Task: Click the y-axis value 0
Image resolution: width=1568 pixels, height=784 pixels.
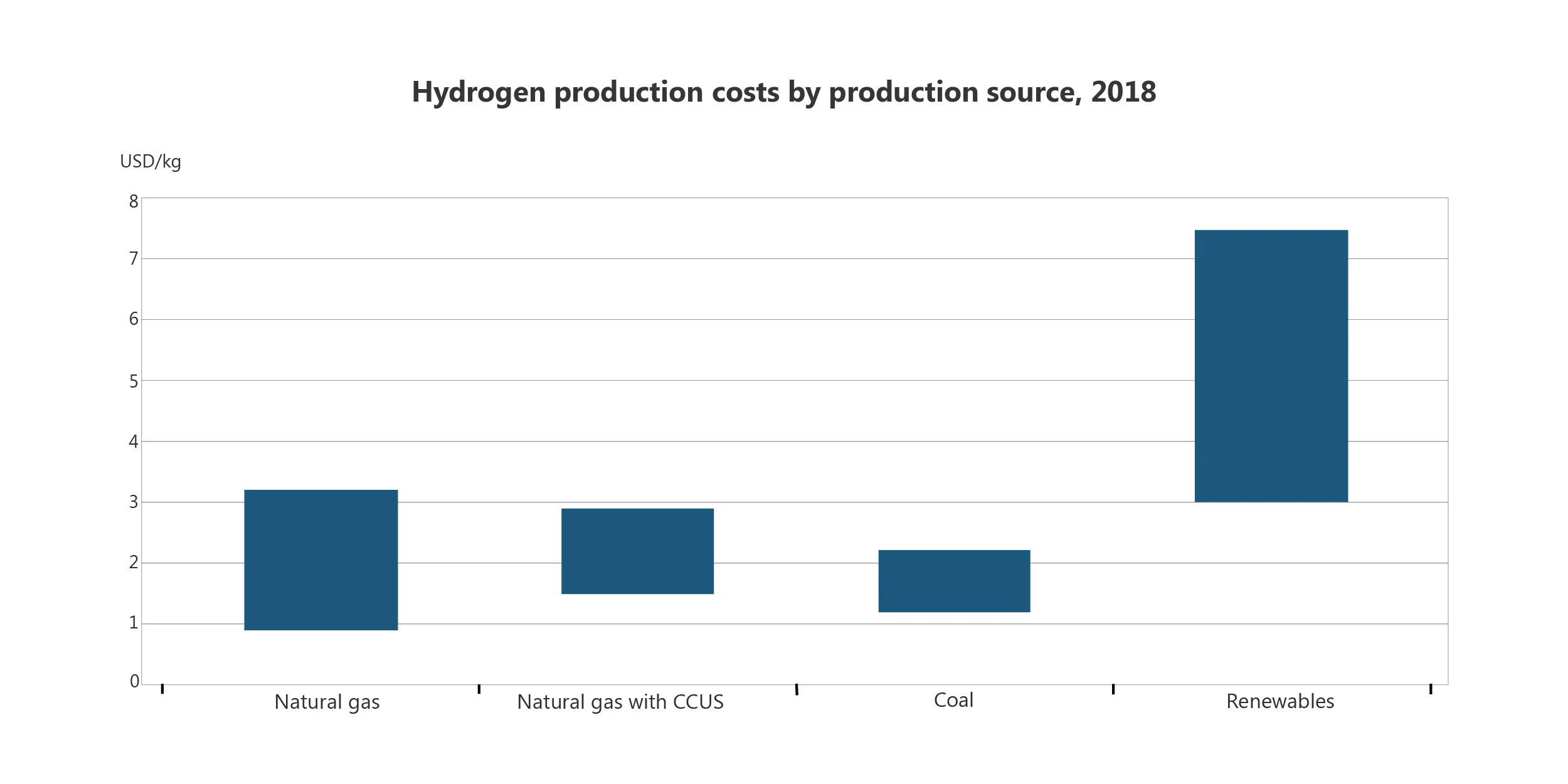Action: [x=134, y=681]
